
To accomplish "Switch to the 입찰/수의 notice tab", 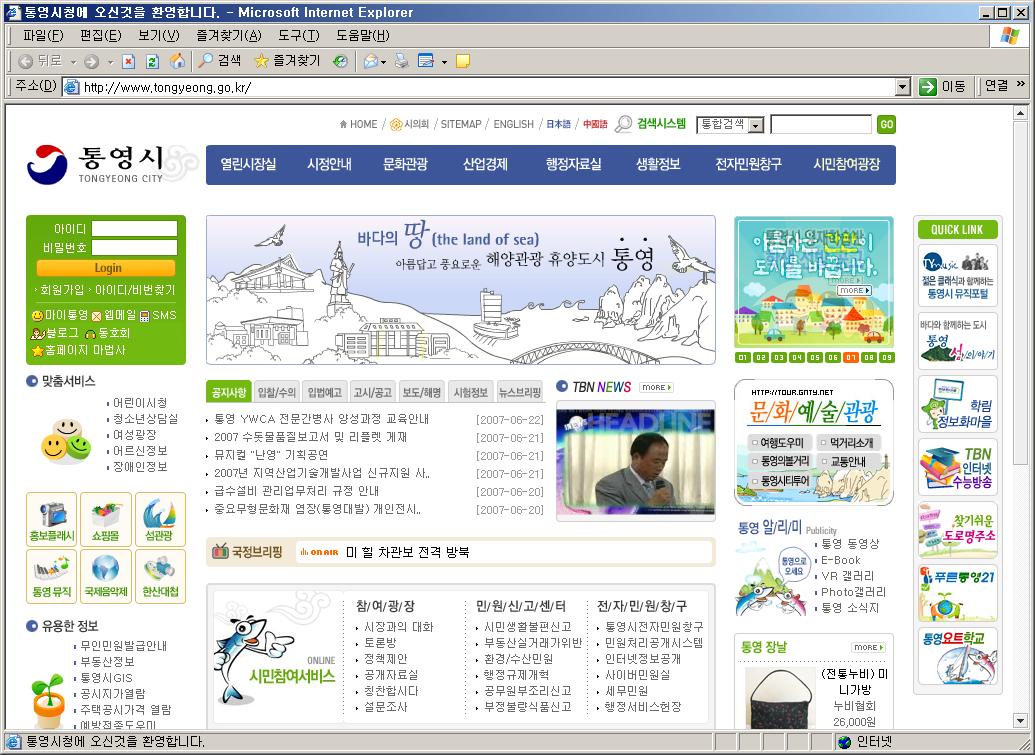I will [x=276, y=392].
